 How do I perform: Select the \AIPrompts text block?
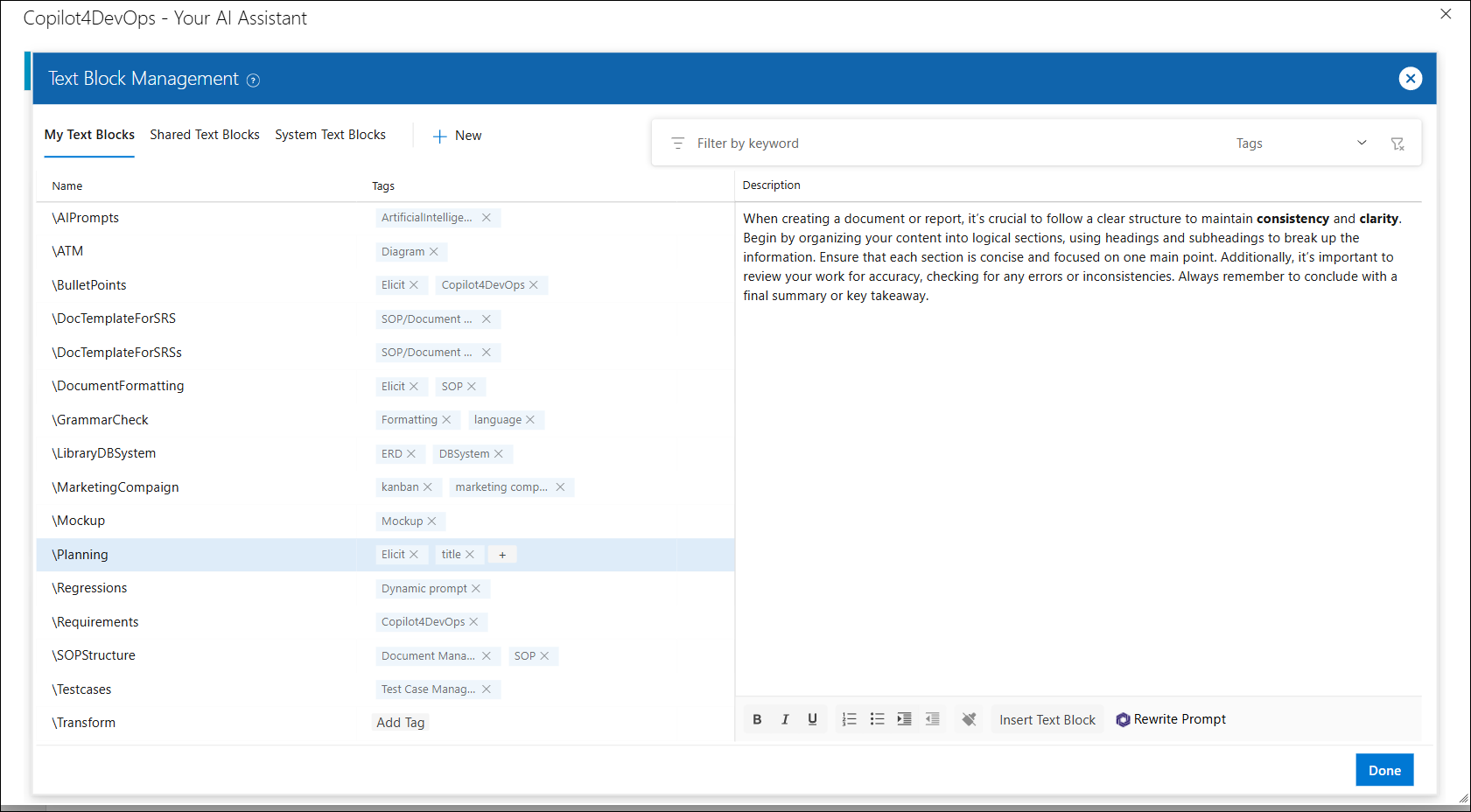tap(85, 218)
